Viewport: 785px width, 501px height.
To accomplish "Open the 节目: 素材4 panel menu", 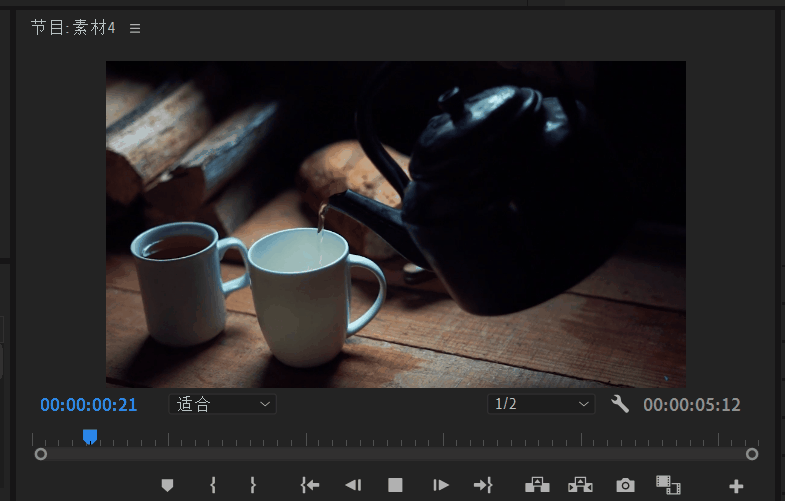I will [135, 29].
